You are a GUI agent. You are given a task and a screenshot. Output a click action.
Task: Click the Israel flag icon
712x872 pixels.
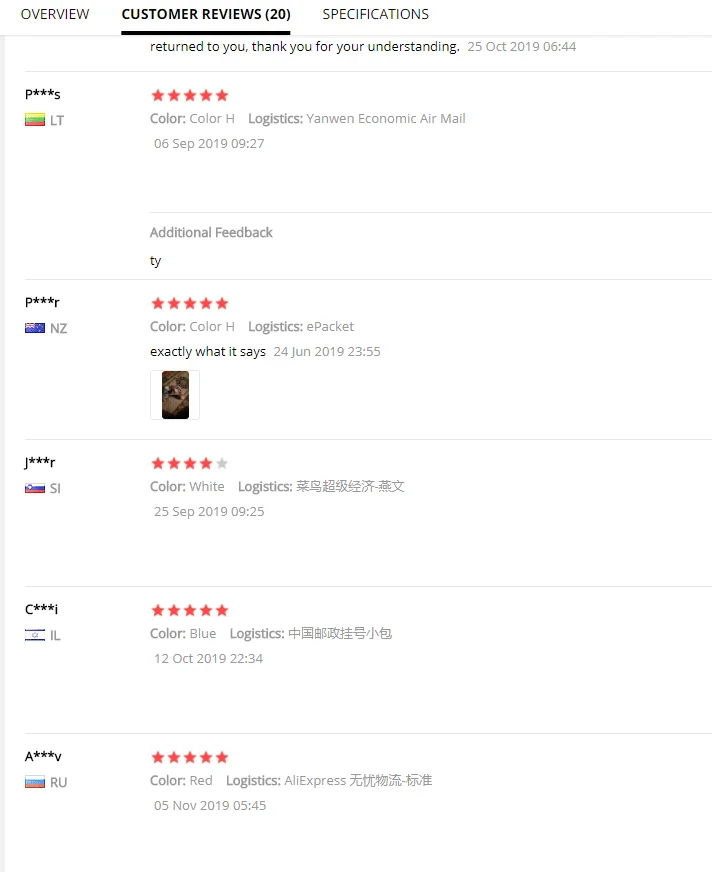click(x=35, y=635)
